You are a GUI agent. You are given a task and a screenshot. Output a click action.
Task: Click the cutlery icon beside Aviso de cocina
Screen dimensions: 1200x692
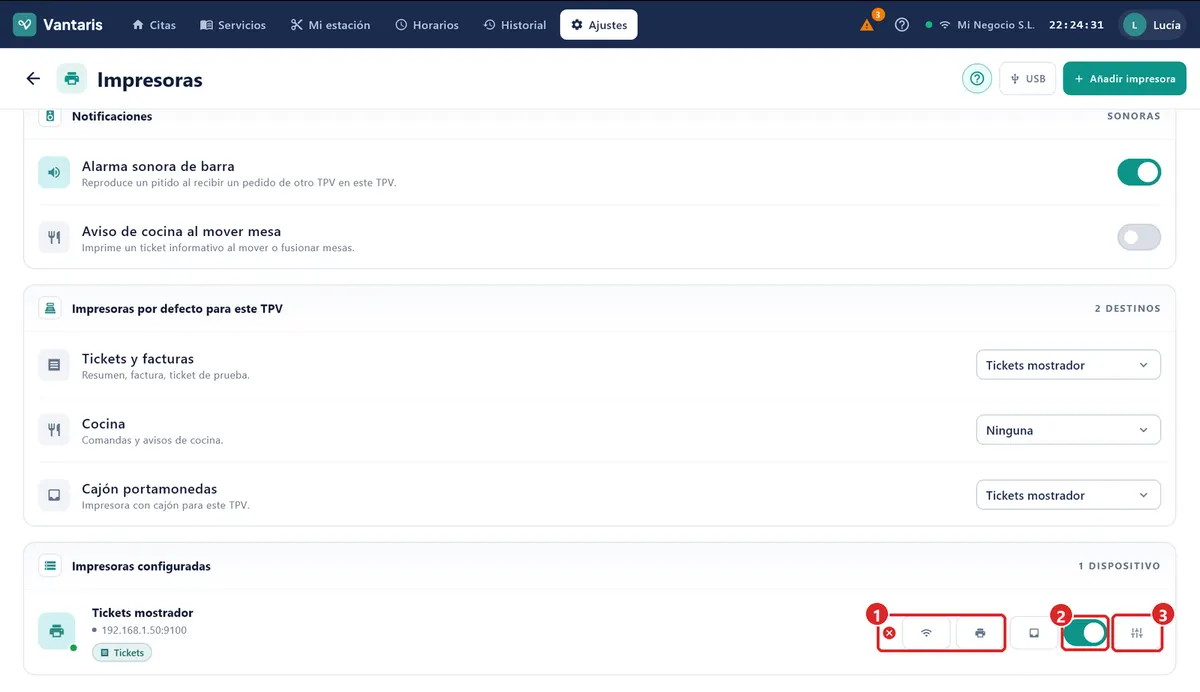[x=54, y=237]
